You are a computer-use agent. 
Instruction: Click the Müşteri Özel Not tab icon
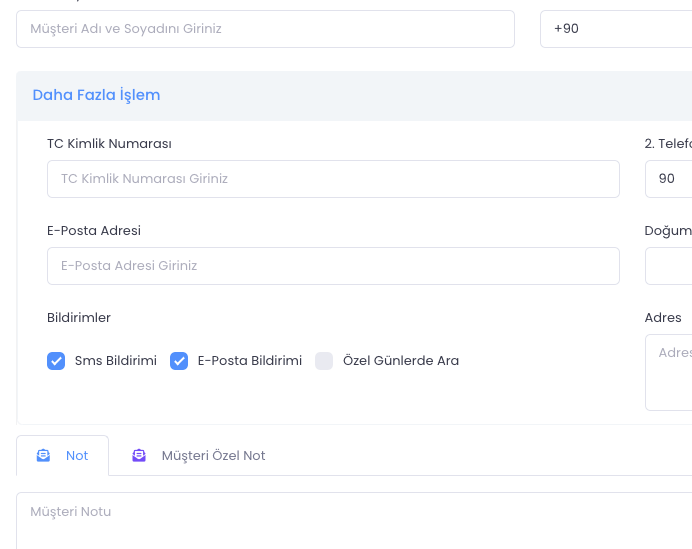coord(139,455)
